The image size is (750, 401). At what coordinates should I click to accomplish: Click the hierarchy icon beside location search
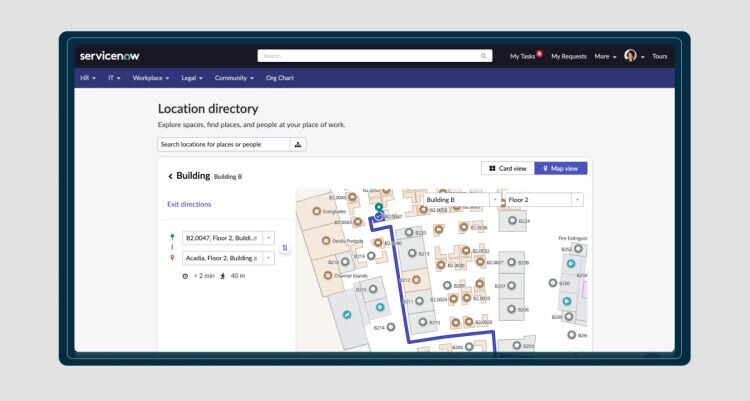pyautogui.click(x=297, y=144)
